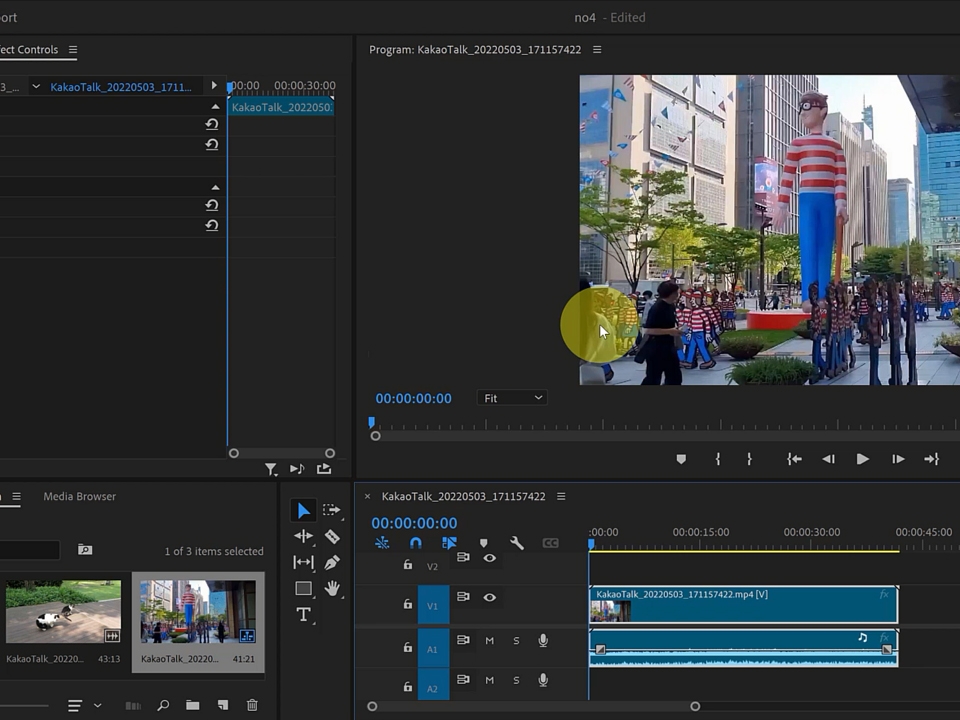Click the Mark In button
The height and width of the screenshot is (720, 960).
coord(718,459)
